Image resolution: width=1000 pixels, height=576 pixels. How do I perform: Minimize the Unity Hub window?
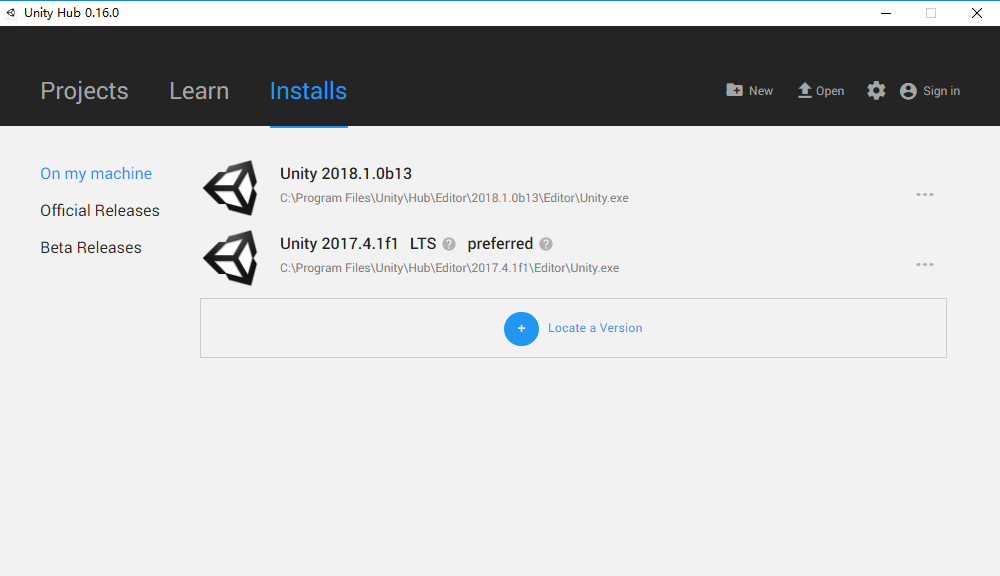point(886,13)
